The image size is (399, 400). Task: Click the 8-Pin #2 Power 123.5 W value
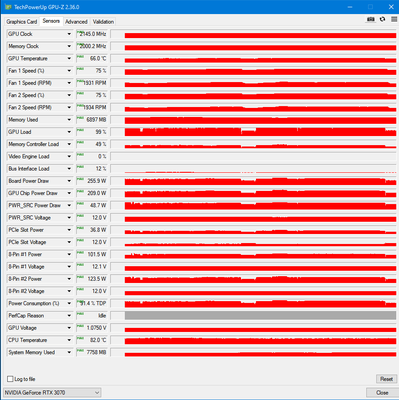point(92,279)
